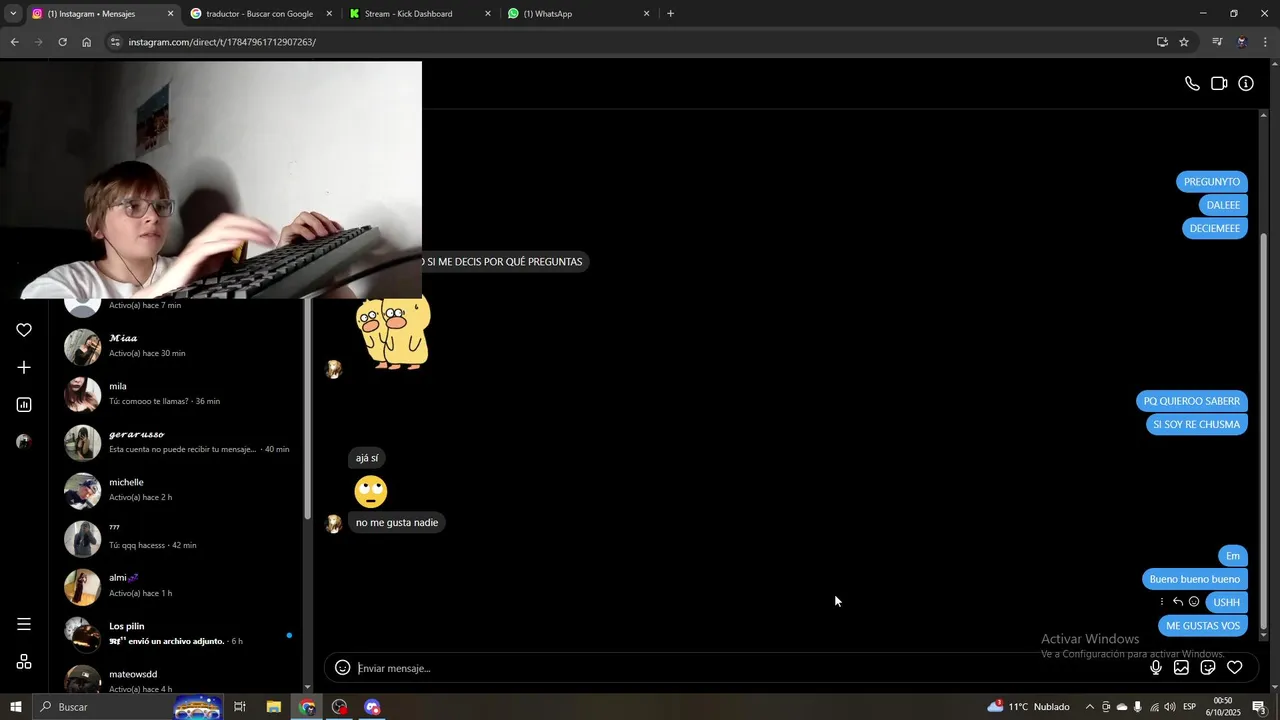This screenshot has width=1280, height=720.
Task: Open Instagram notifications heart icon
Action: pos(24,330)
